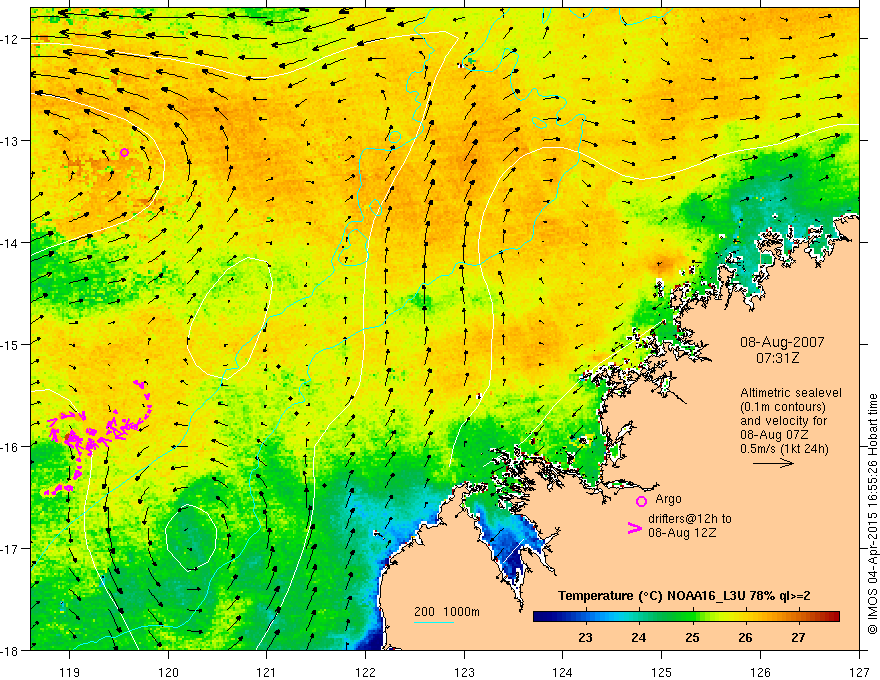Image resolution: width=880 pixels, height=680 pixels.
Task: Click the 'Altimetric sealevel' legend text
Action: coord(790,393)
